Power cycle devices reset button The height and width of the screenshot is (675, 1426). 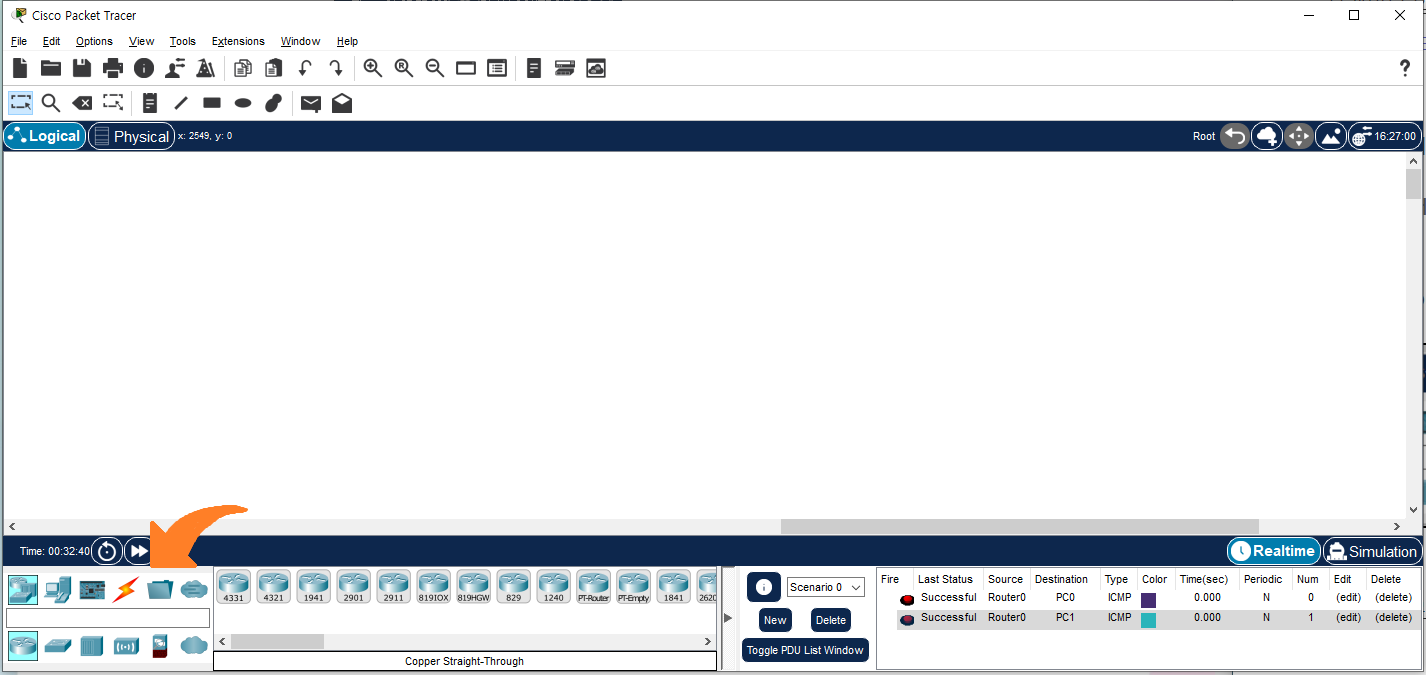107,551
